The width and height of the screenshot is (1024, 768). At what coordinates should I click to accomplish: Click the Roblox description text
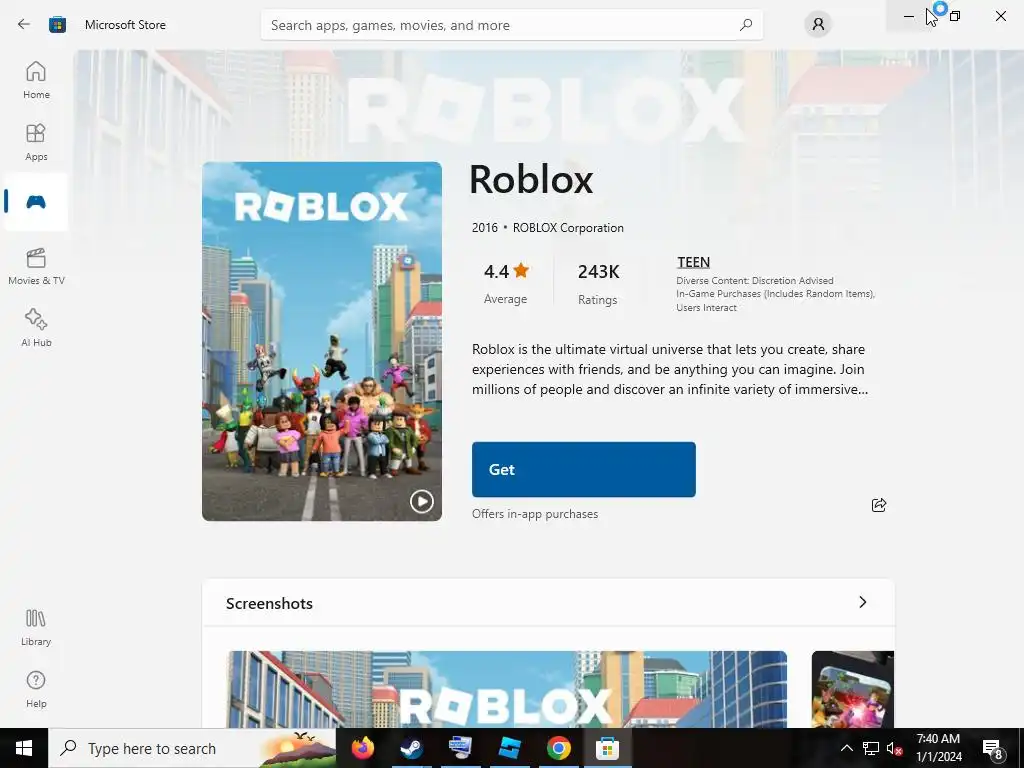(x=670, y=369)
